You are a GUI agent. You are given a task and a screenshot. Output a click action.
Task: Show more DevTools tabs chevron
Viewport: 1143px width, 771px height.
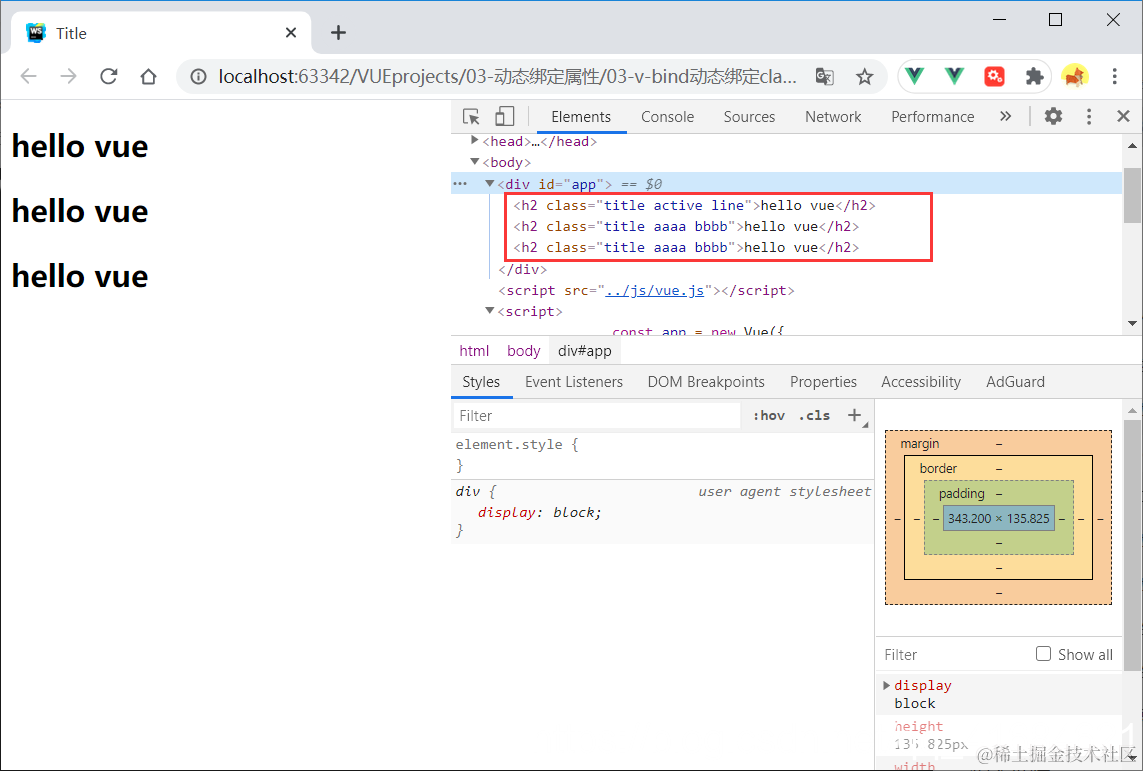[1006, 117]
